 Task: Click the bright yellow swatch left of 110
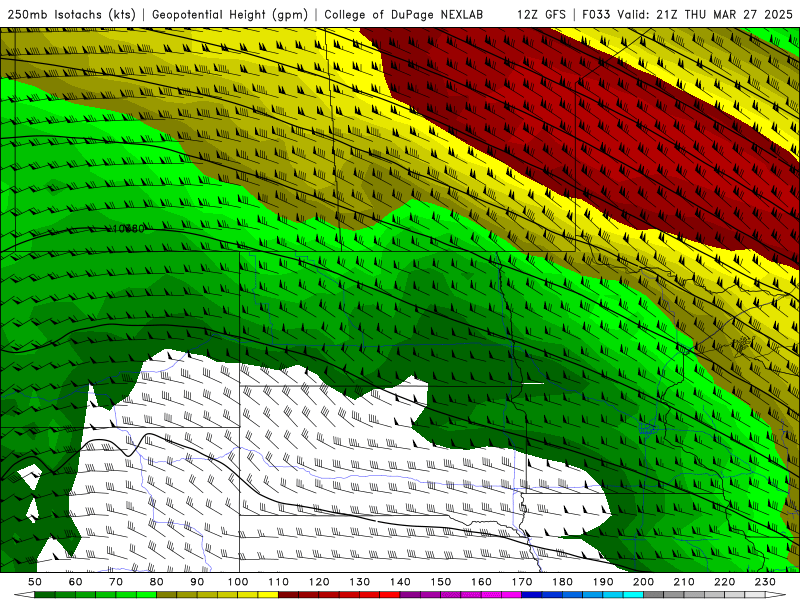268,594
